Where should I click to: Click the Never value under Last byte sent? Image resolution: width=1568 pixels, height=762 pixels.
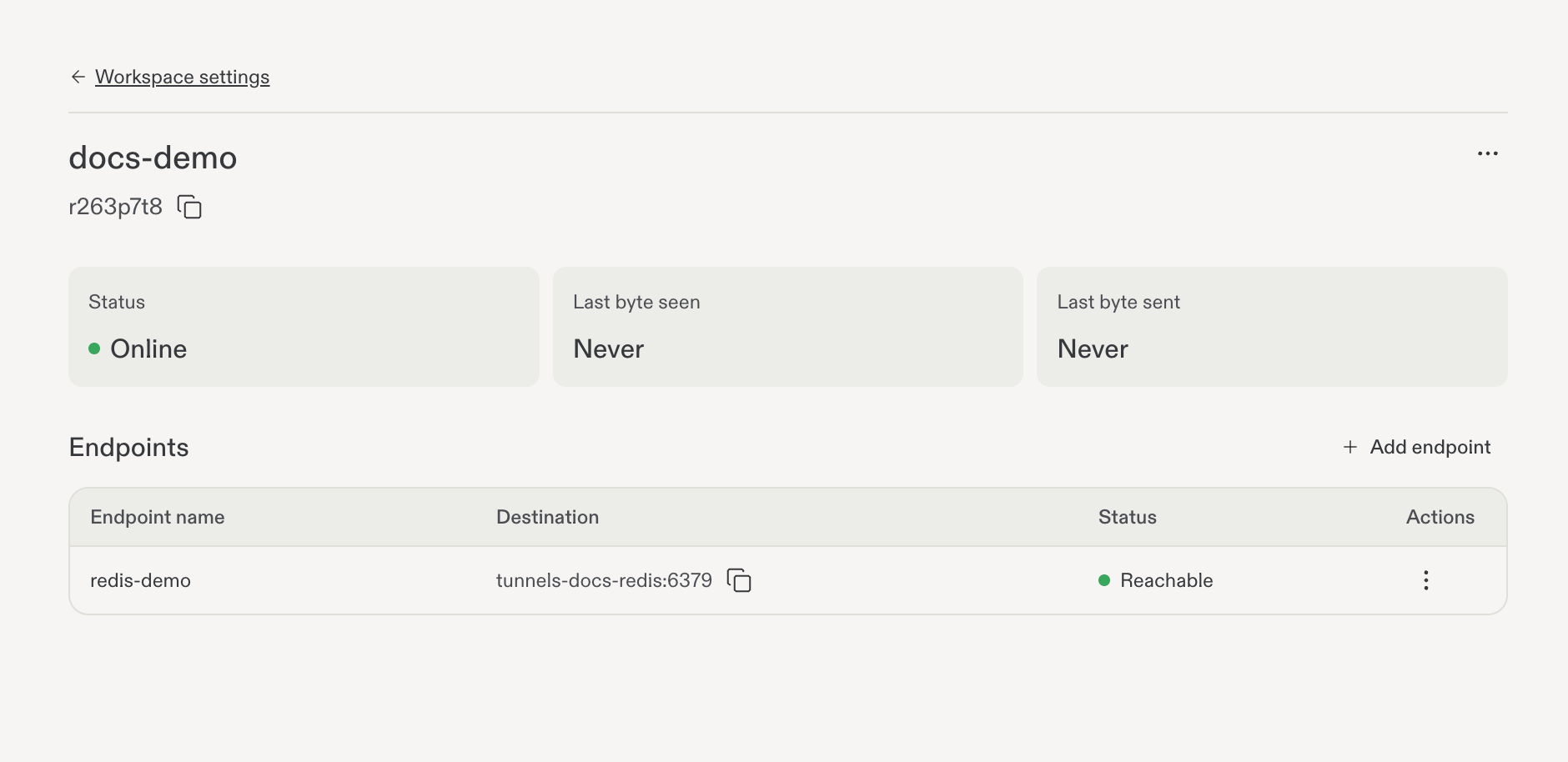point(1093,348)
